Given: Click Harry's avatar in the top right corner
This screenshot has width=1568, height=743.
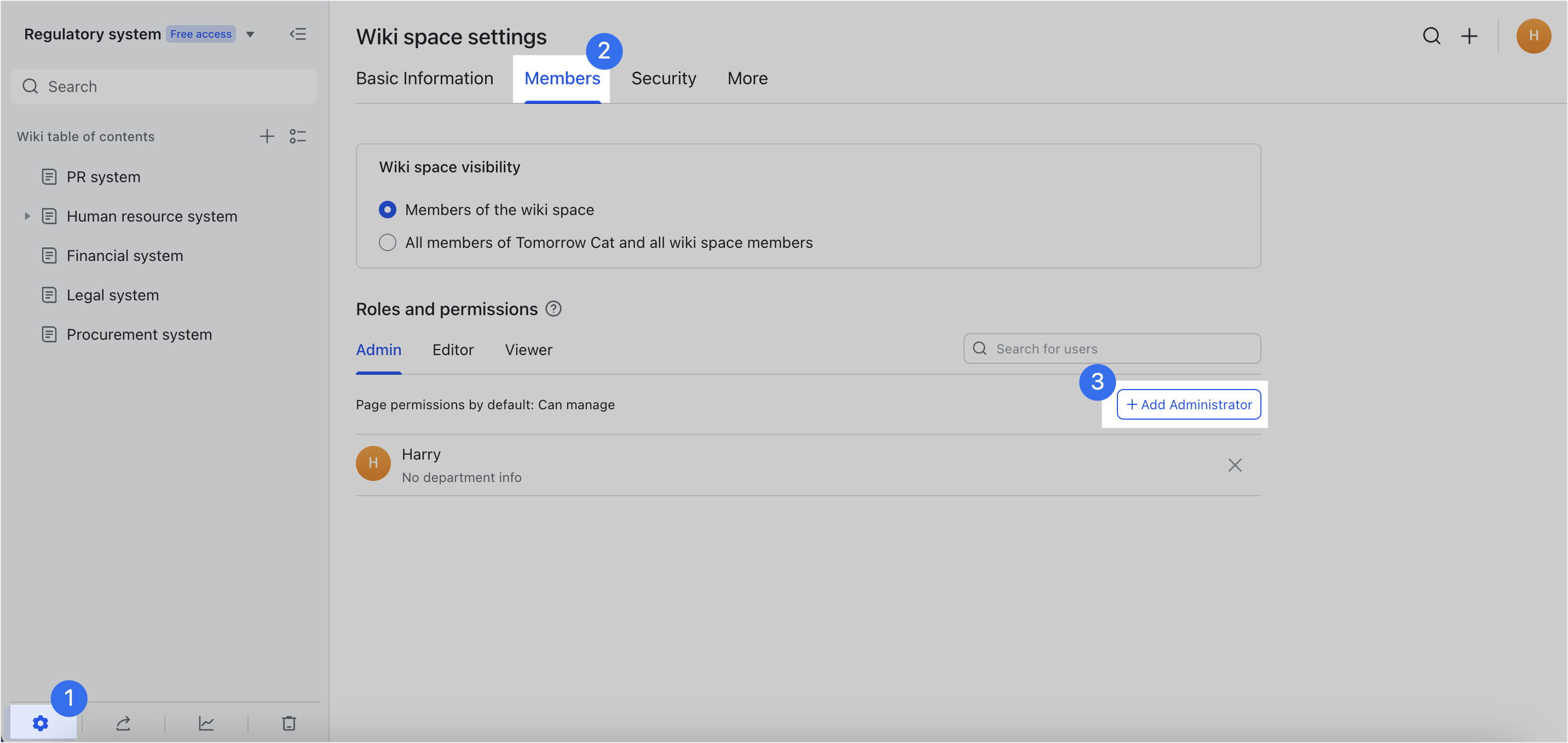Looking at the screenshot, I should coord(1534,36).
